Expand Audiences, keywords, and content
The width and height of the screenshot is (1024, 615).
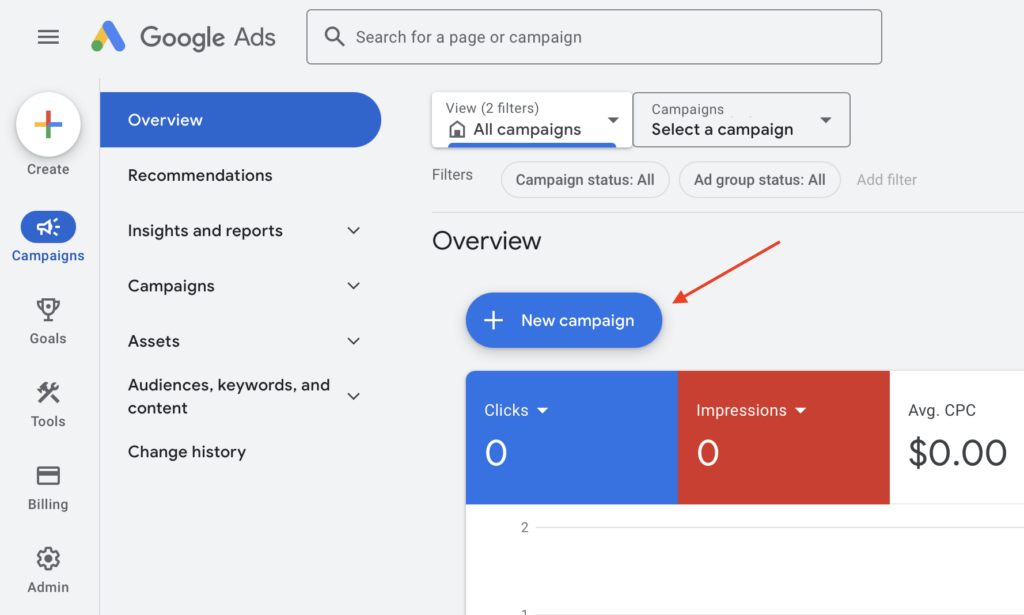coord(229,396)
